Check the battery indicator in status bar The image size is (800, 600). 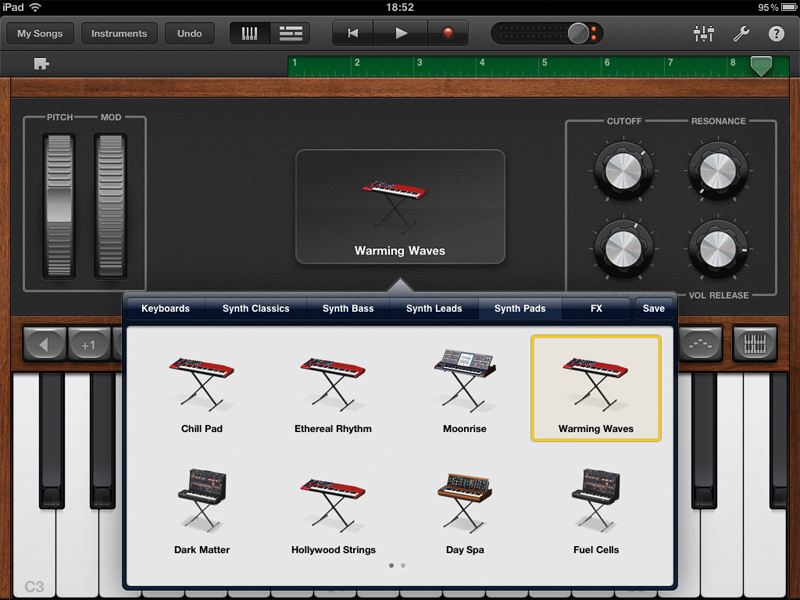(788, 7)
